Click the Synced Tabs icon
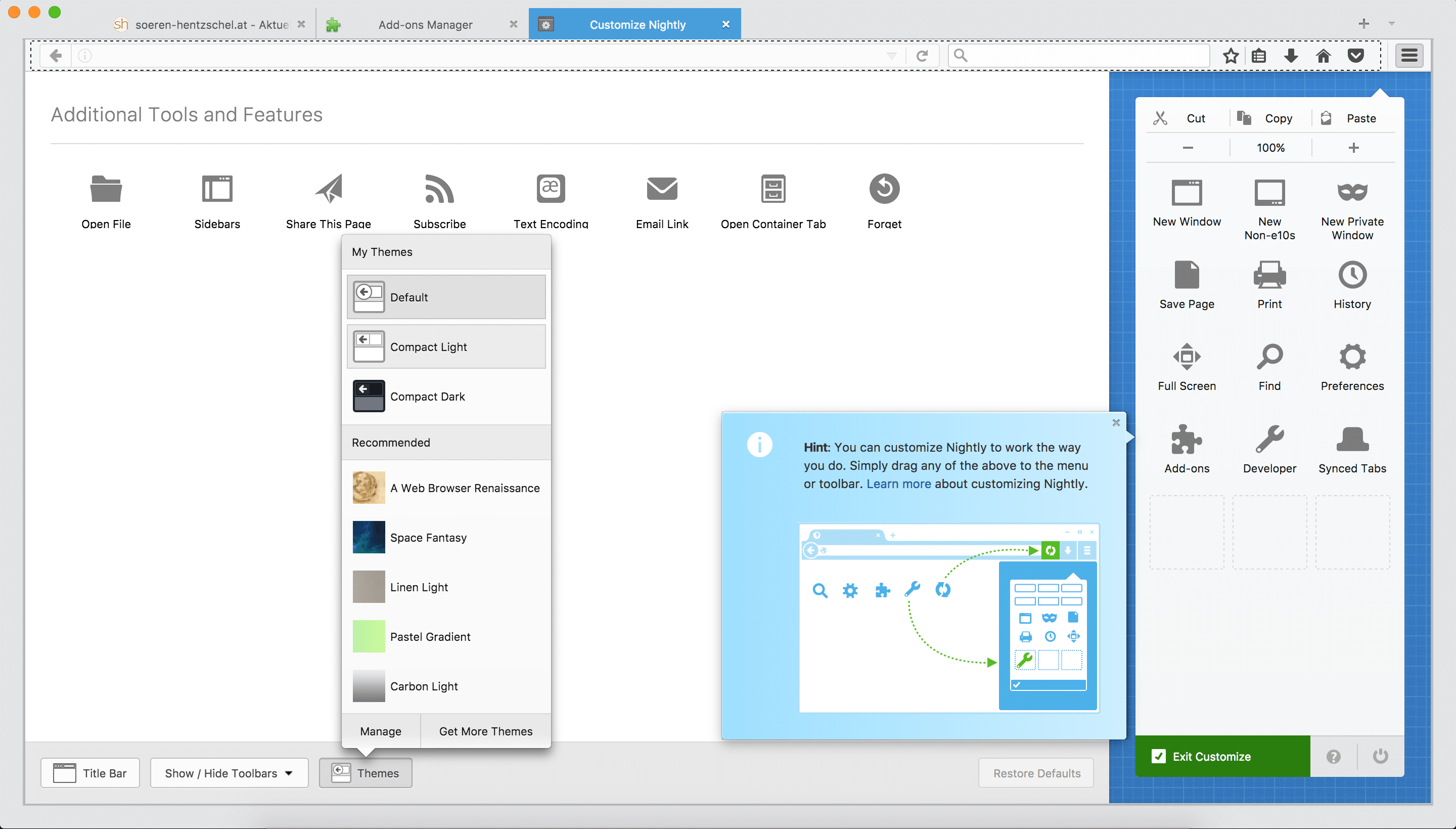The height and width of the screenshot is (829, 1456). [1352, 439]
